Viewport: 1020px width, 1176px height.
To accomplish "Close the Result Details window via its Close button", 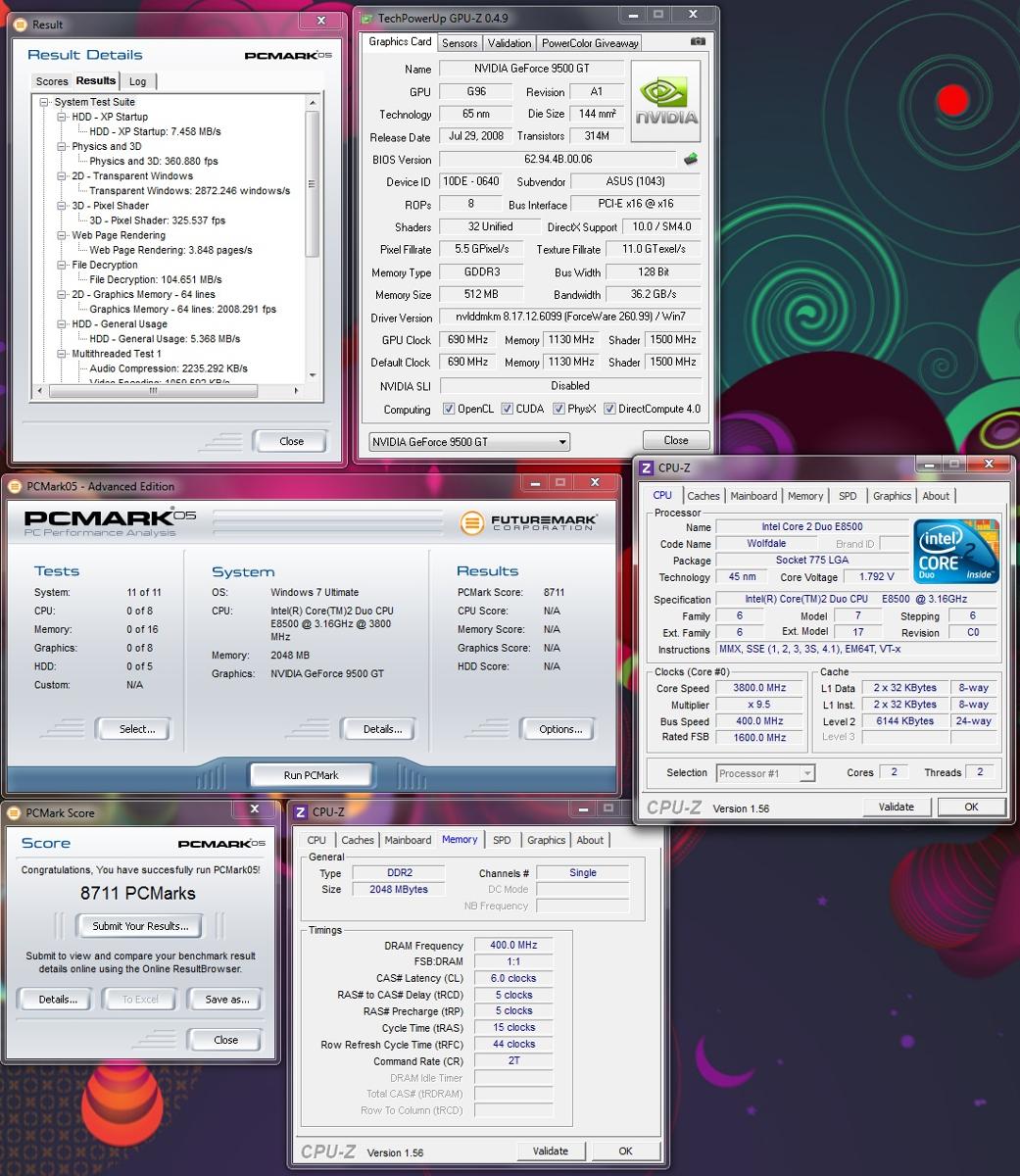I will click(291, 441).
